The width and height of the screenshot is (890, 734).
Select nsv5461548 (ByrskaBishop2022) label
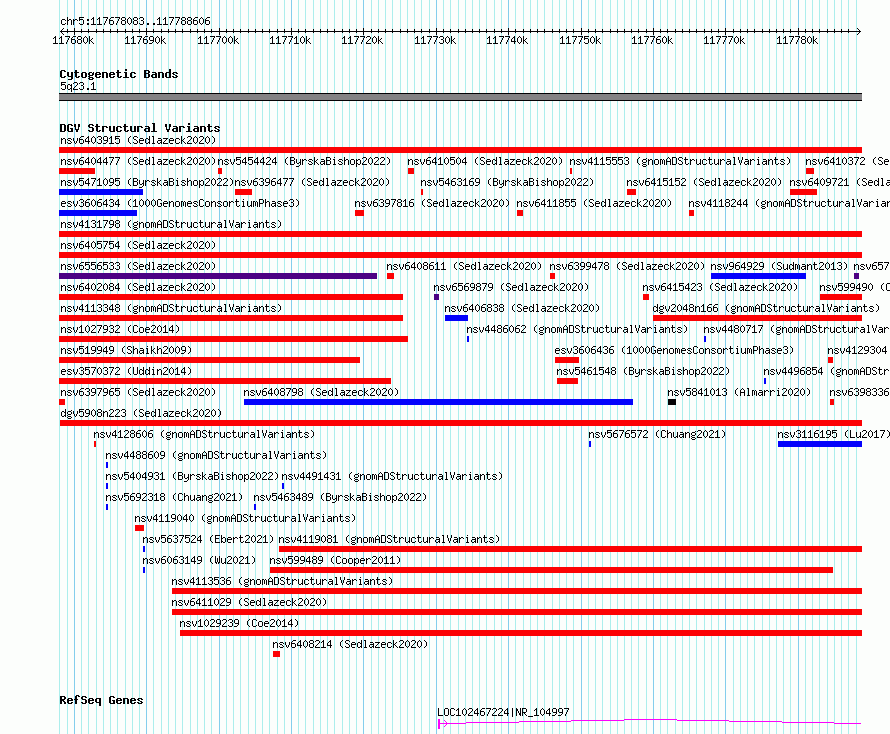click(x=643, y=371)
